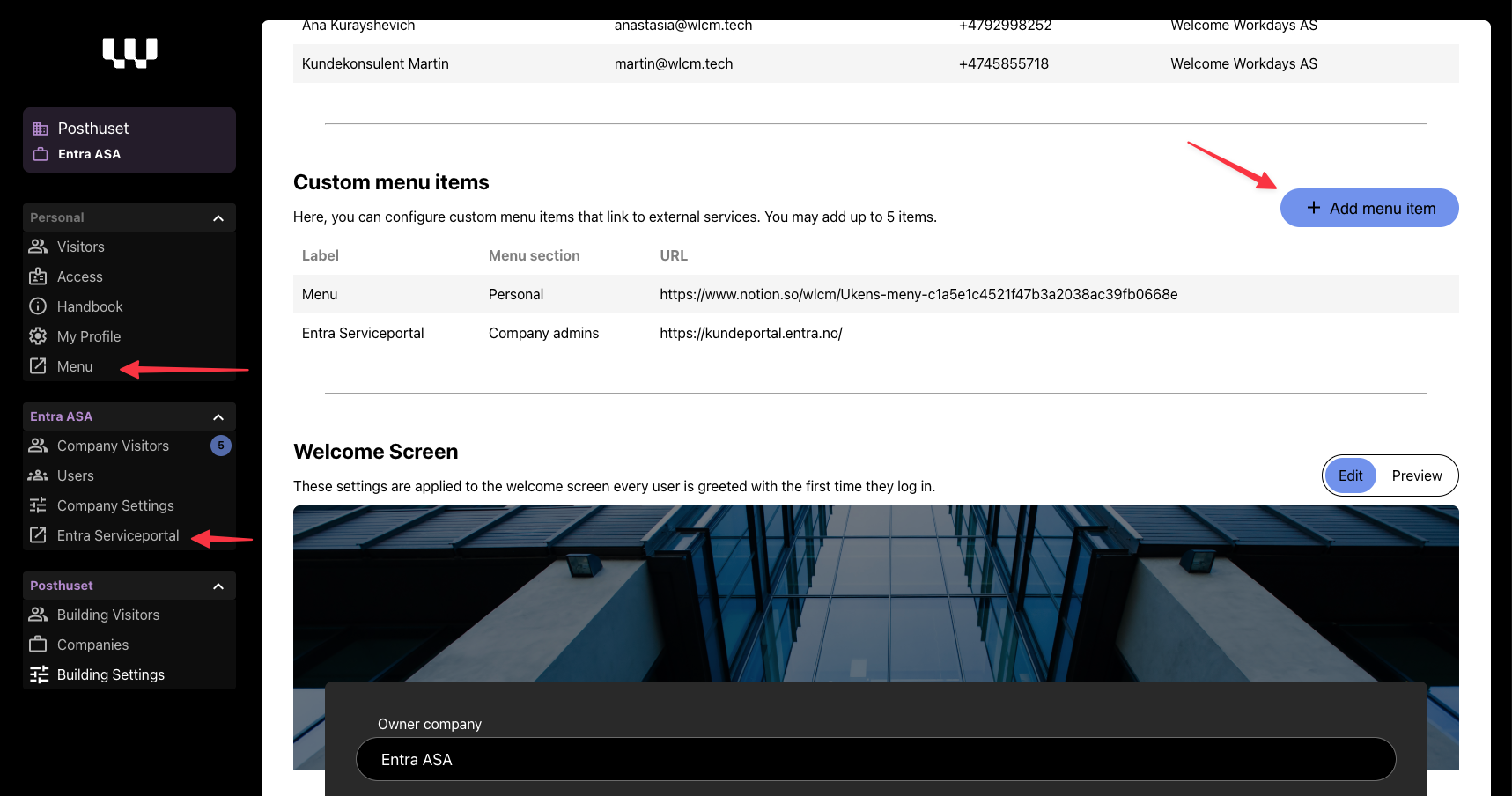Collapse the Entra ASA sidebar section

(218, 417)
